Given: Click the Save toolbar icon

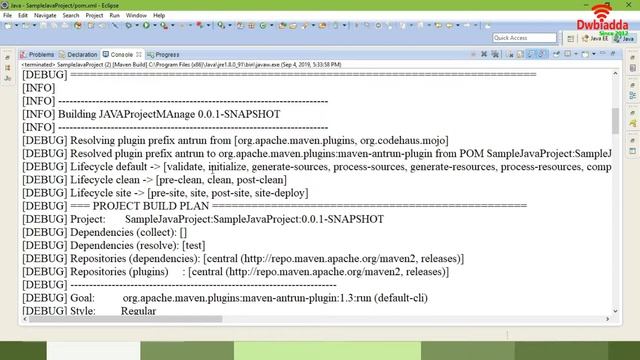Looking at the screenshot, I should [43, 26].
